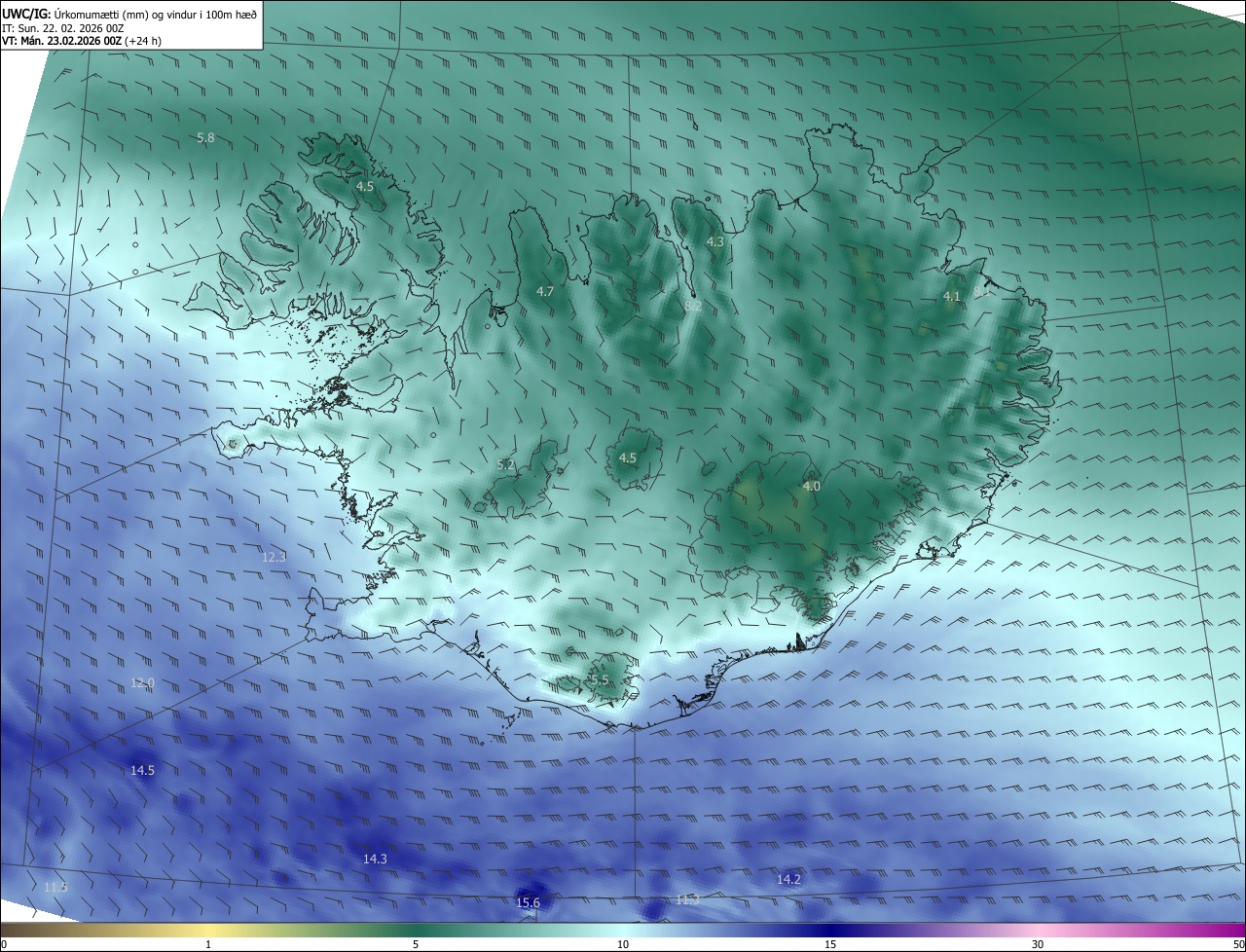
Task: Click the '15' tick label on the colour scale
Action: point(830,944)
